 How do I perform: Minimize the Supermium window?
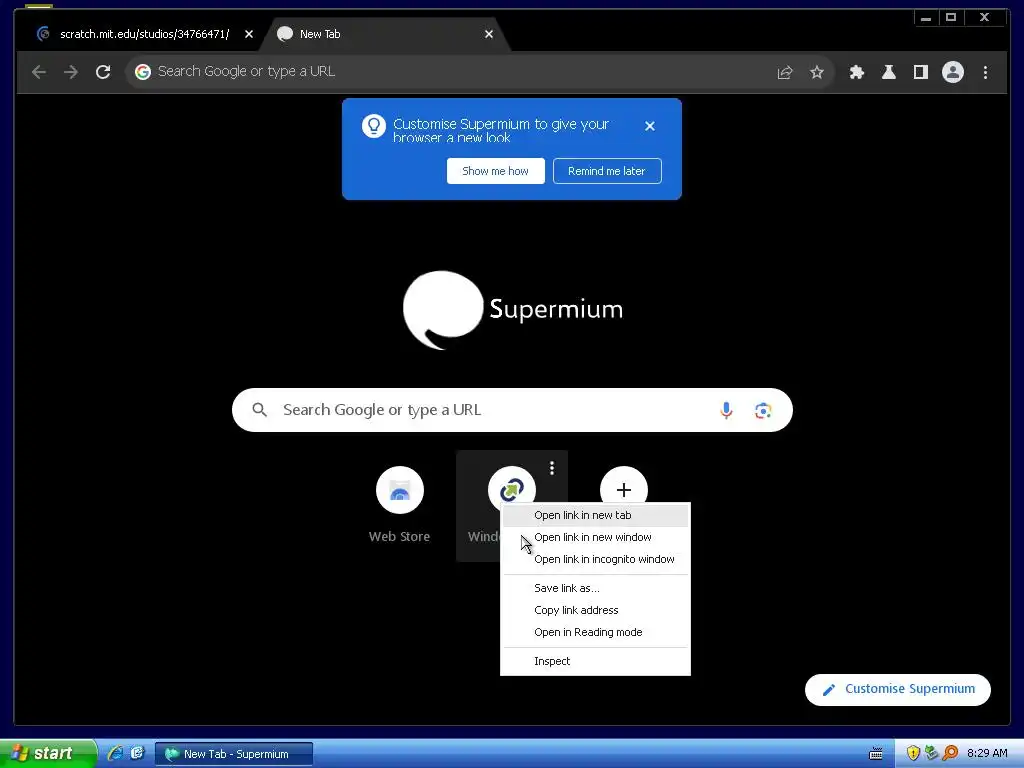[x=926, y=18]
